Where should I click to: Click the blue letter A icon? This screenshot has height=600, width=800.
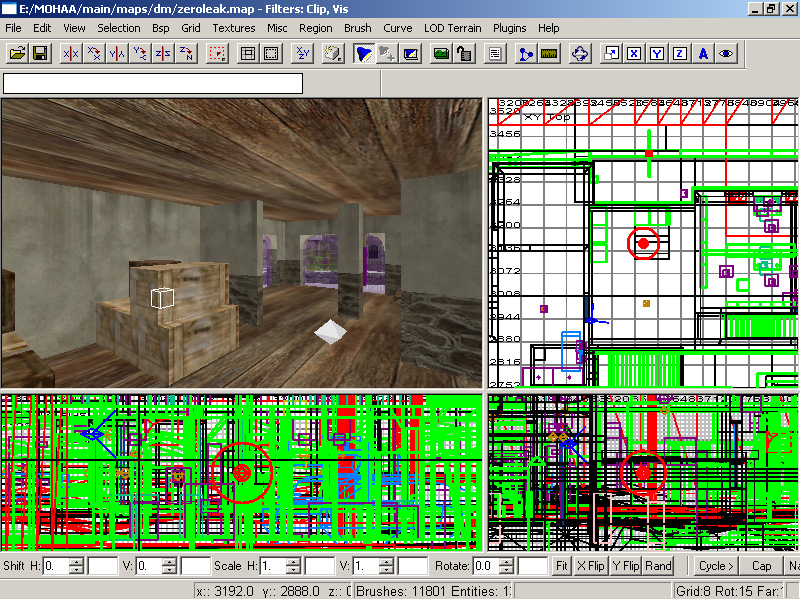(x=703, y=53)
